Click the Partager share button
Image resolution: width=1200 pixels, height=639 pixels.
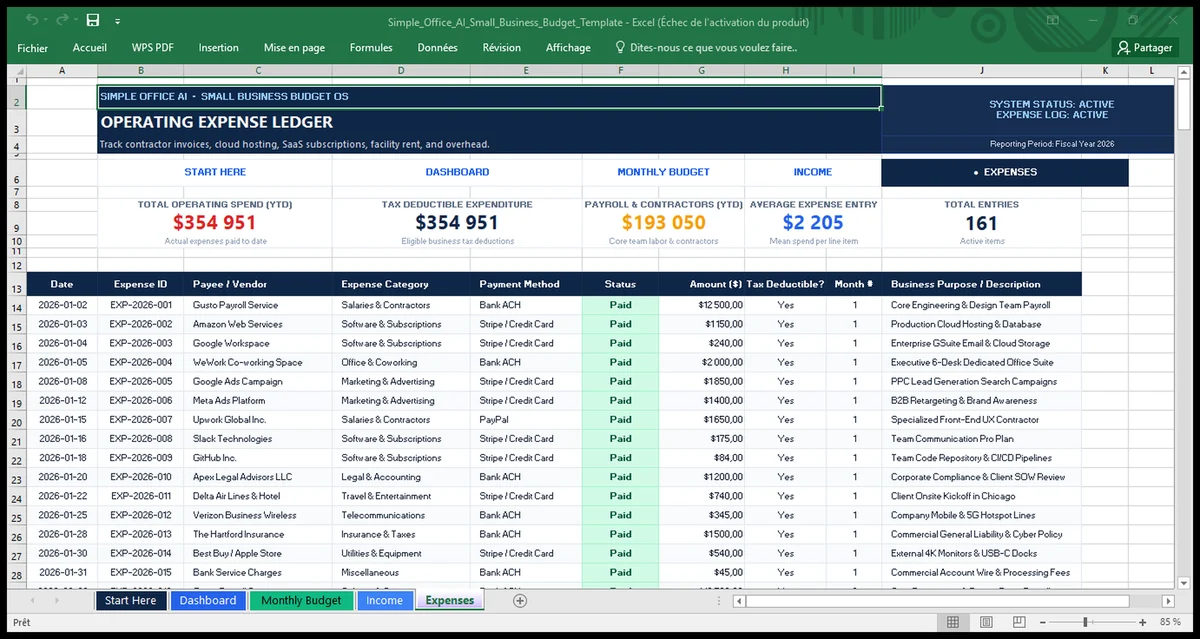coord(1145,47)
